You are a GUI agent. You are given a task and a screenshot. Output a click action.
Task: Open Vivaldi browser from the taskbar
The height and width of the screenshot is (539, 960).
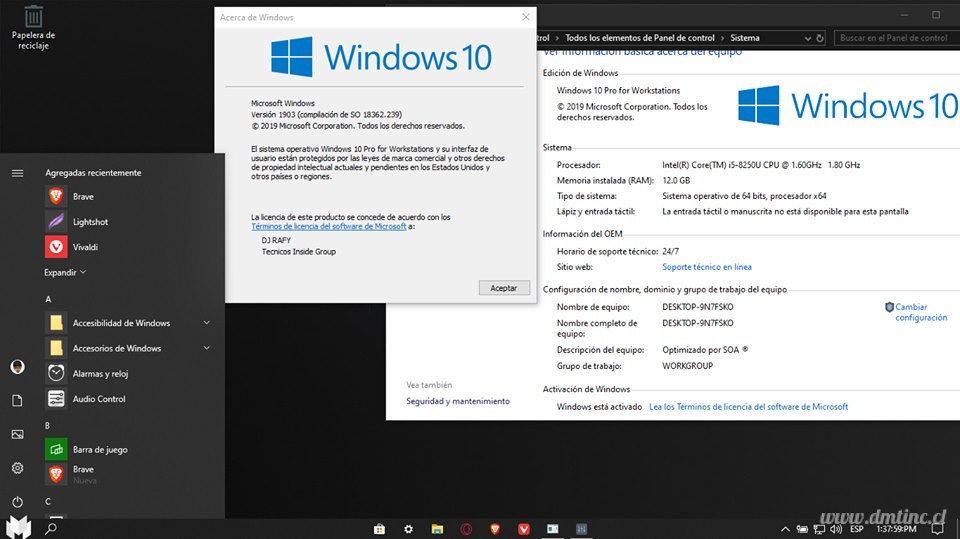click(x=523, y=529)
